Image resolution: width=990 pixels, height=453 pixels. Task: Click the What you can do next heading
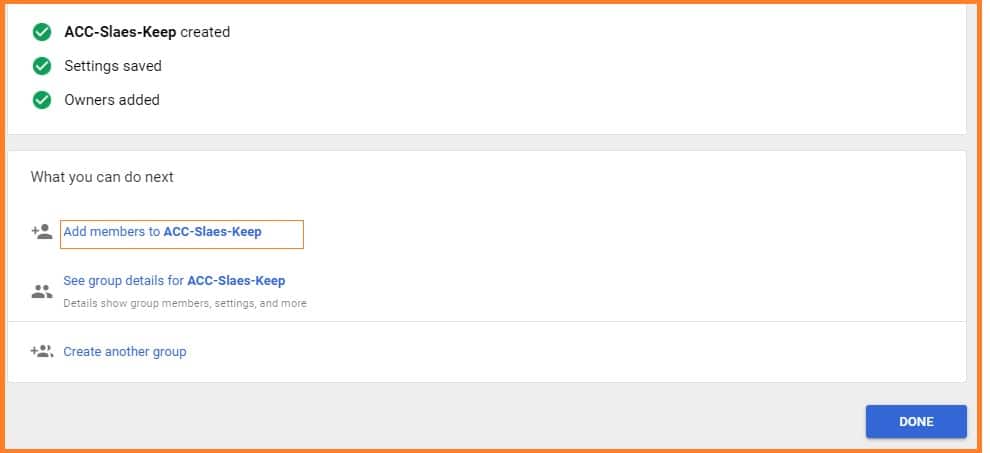102,177
